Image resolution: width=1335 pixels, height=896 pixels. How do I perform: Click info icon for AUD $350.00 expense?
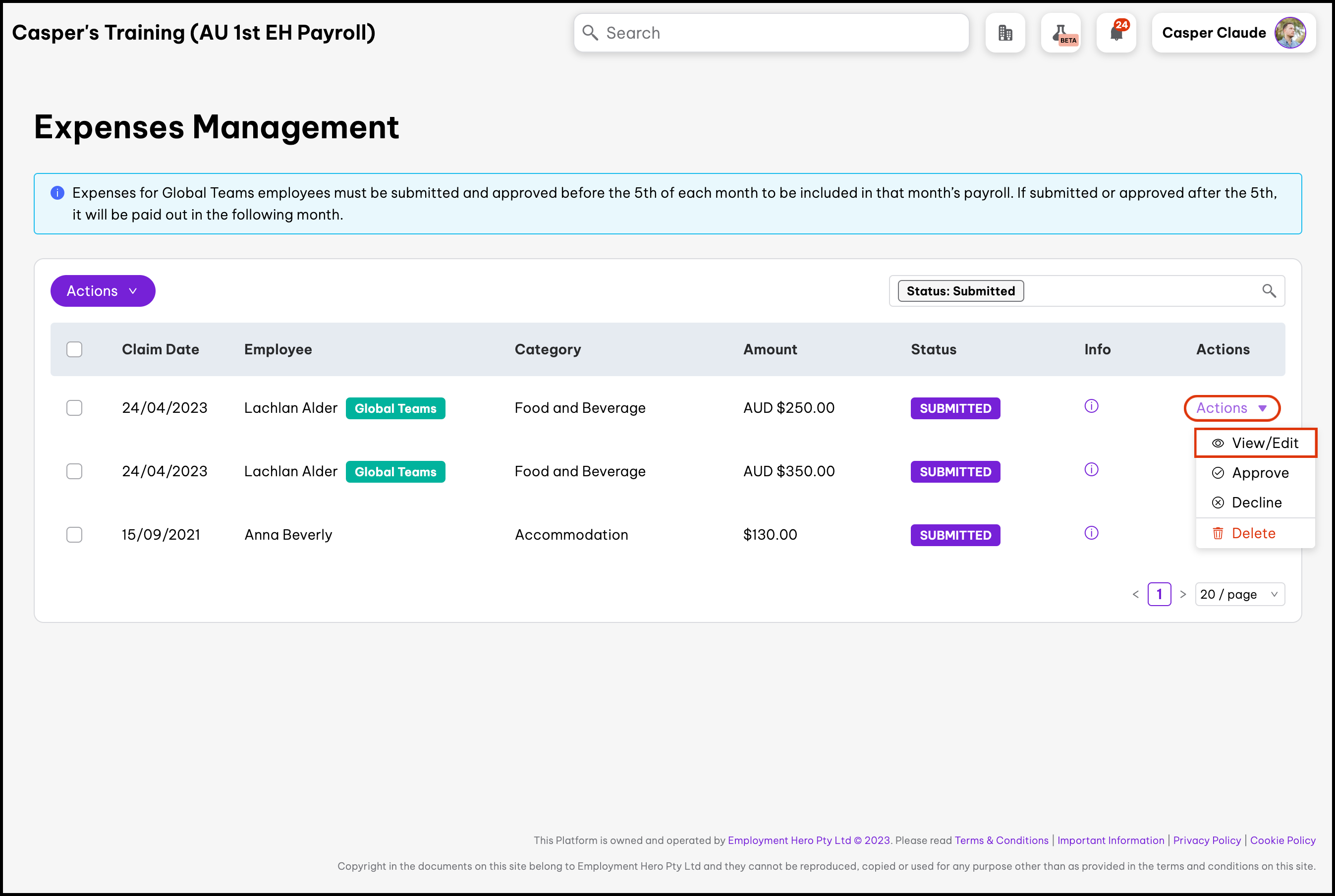point(1091,470)
